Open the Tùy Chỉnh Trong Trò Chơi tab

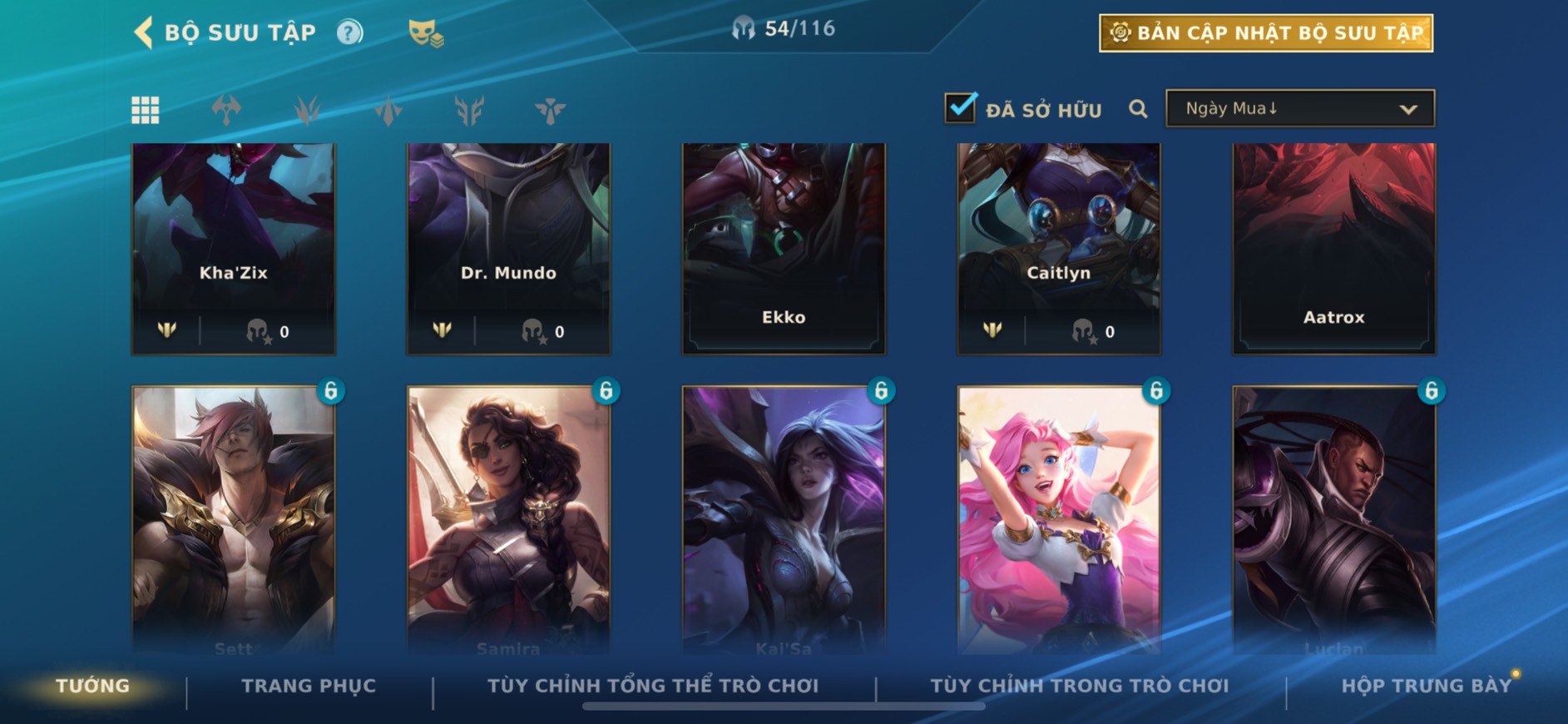(x=1079, y=686)
